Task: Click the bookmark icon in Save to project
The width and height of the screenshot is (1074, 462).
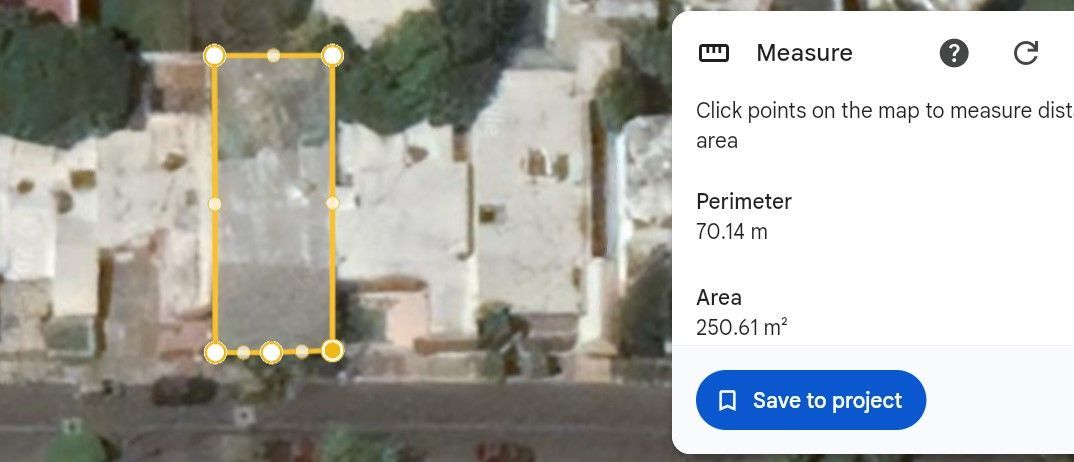Action: [x=727, y=400]
